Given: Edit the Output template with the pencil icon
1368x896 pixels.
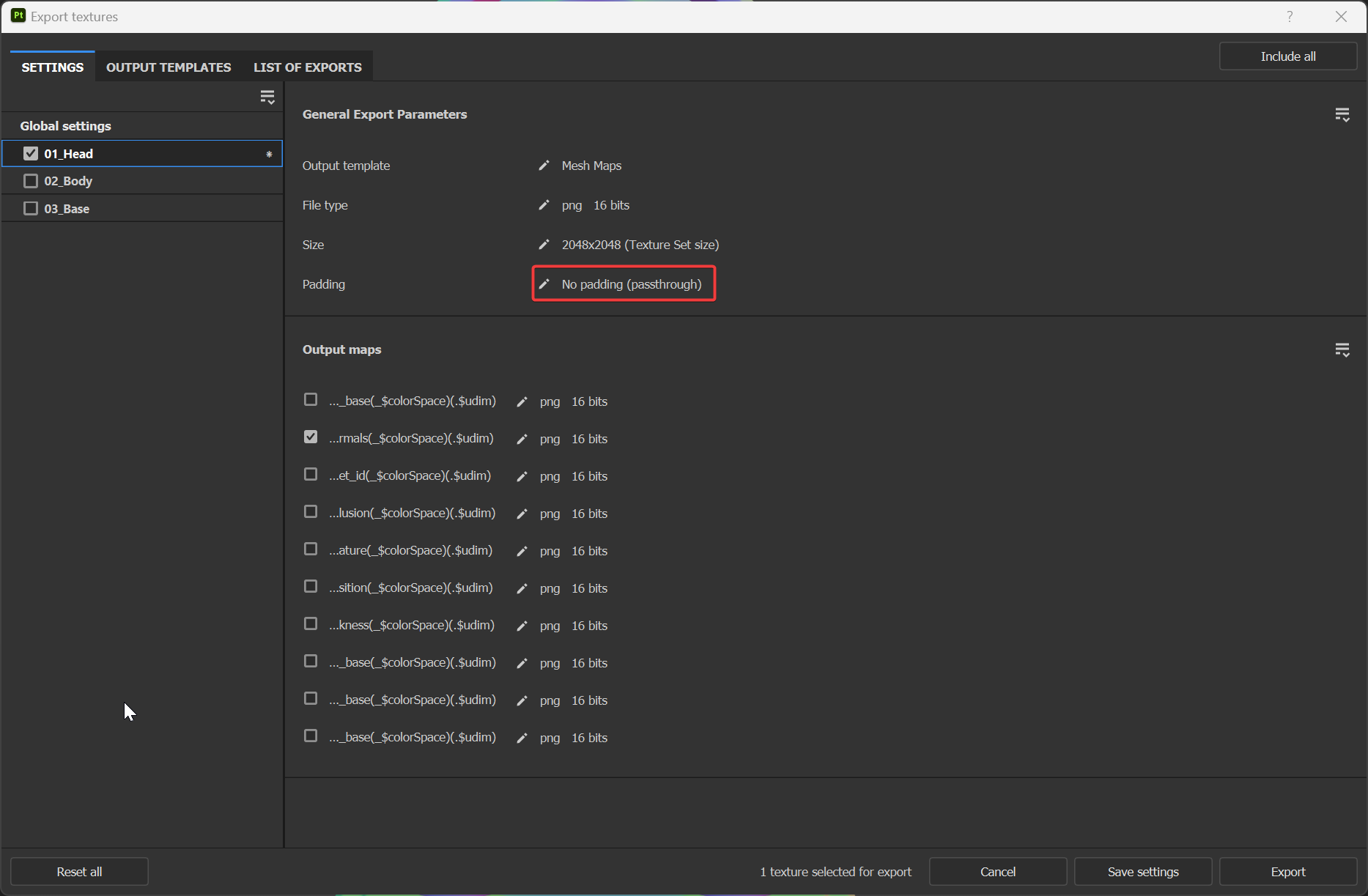Looking at the screenshot, I should pyautogui.click(x=544, y=166).
